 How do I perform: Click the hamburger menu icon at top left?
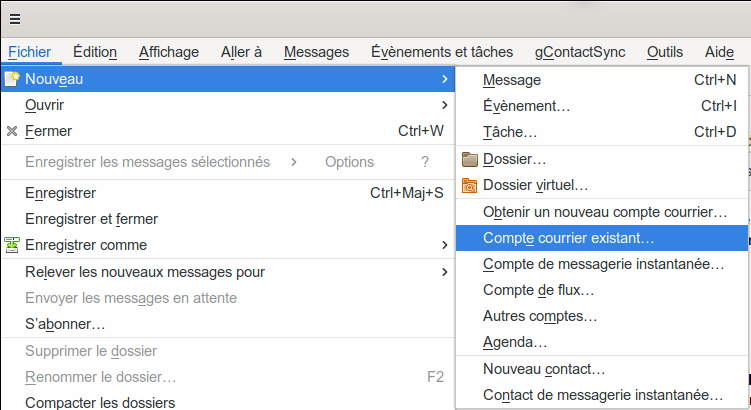pos(15,18)
